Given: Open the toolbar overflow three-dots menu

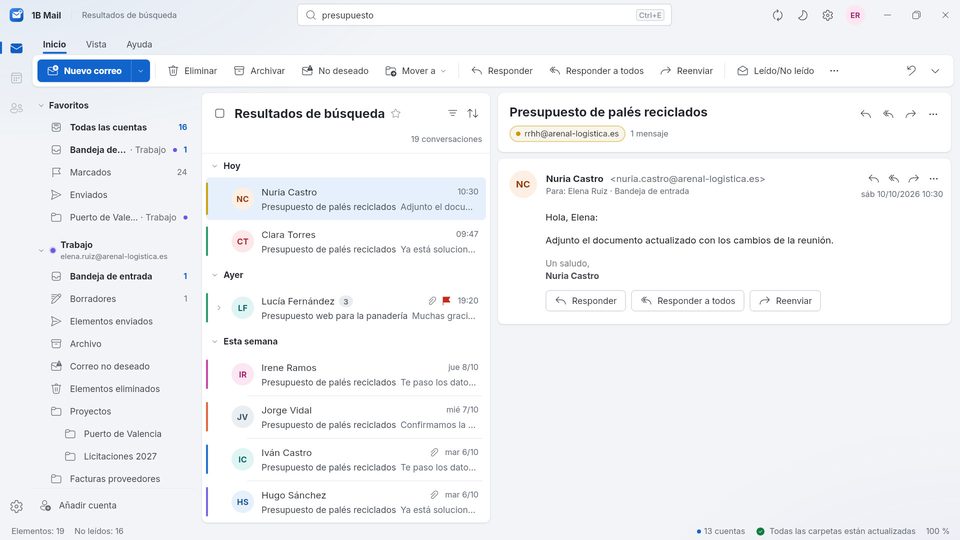Looking at the screenshot, I should click(834, 71).
